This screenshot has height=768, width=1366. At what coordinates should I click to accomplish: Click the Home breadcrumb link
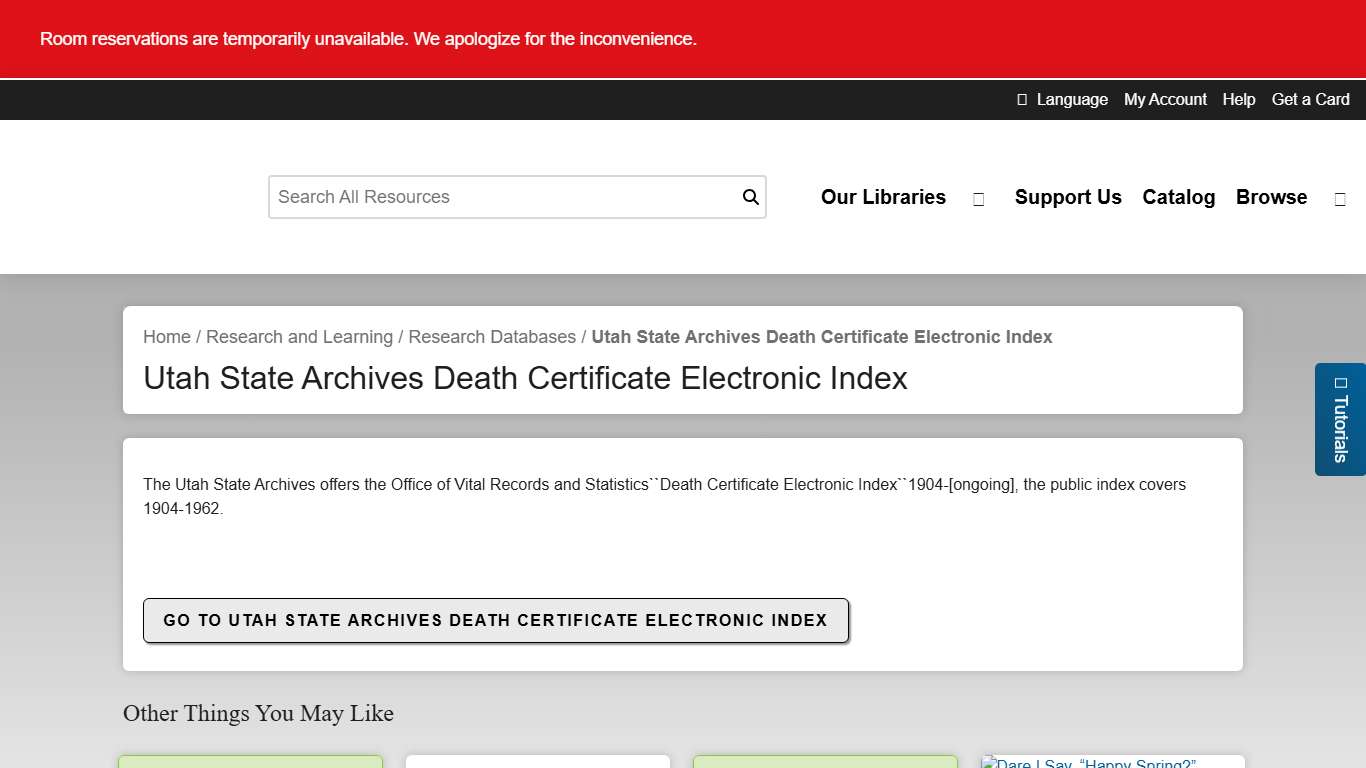click(x=166, y=337)
